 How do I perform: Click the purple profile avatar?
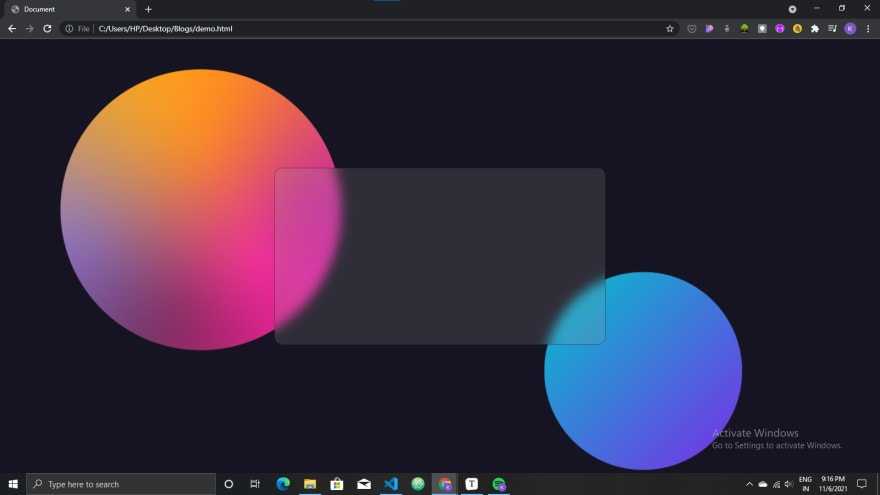point(850,29)
